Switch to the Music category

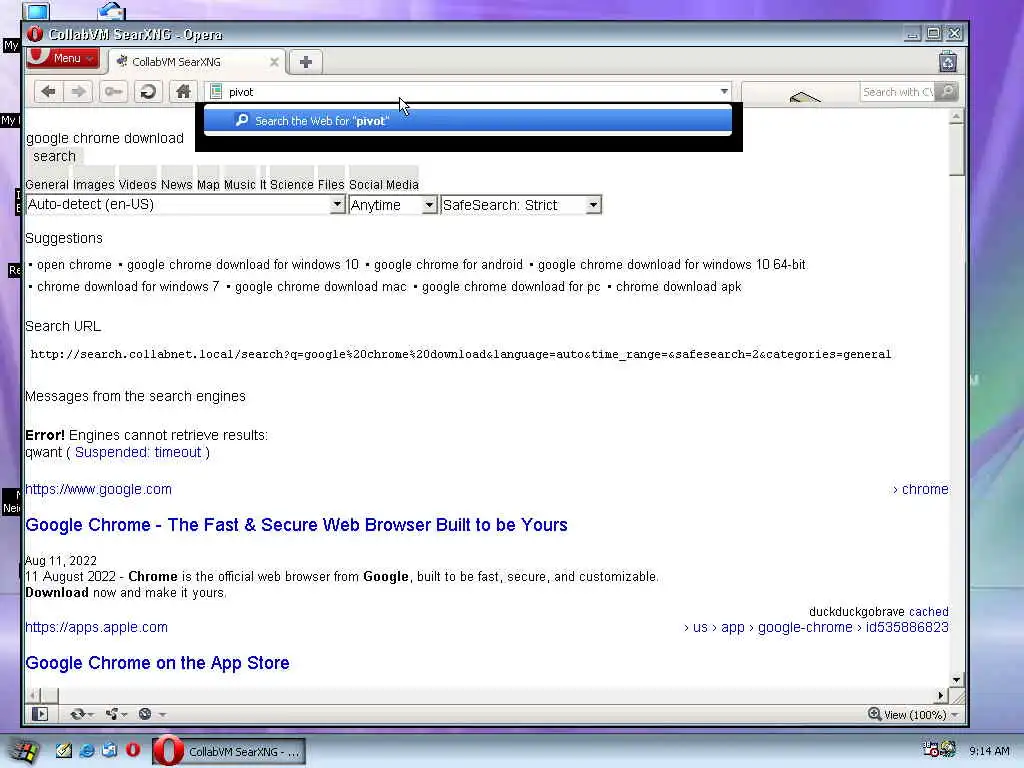(240, 185)
